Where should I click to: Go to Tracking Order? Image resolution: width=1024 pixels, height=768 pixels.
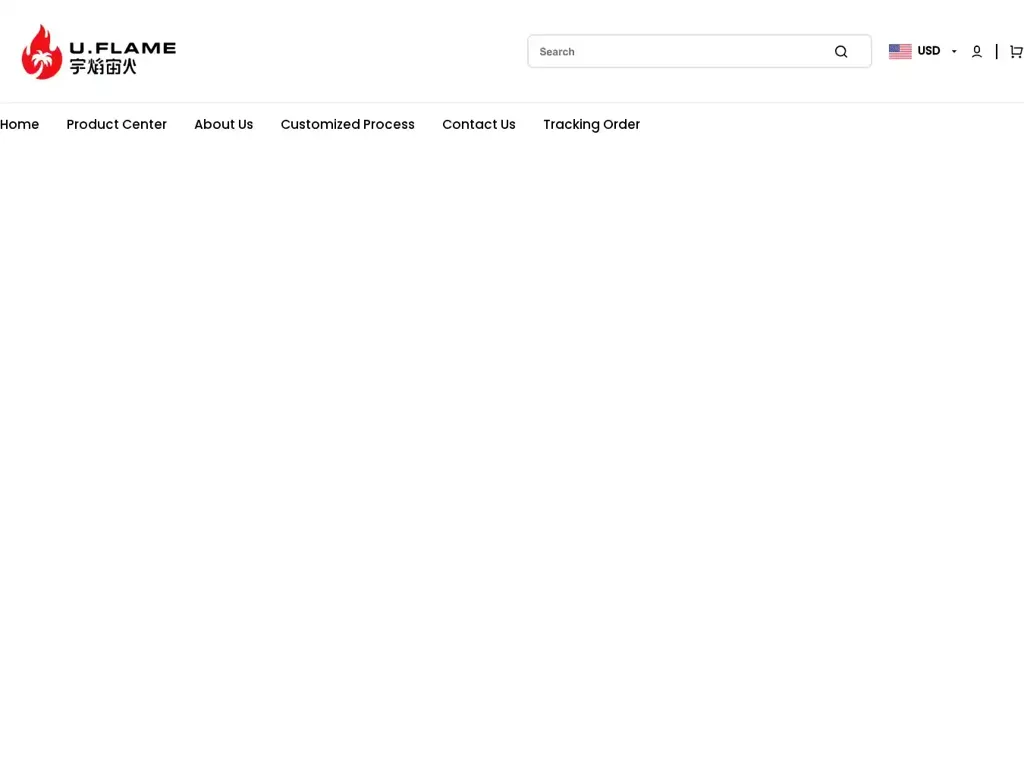[591, 124]
